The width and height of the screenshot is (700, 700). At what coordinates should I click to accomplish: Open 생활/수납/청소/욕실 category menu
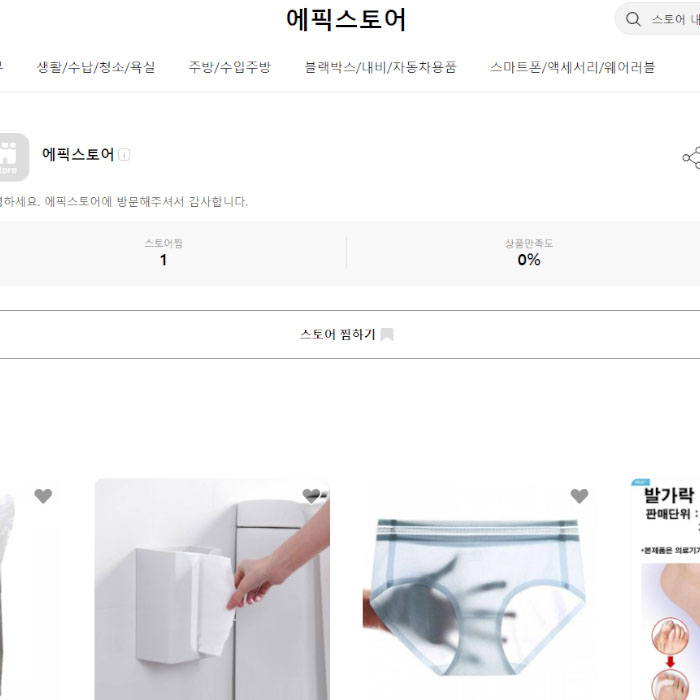[x=96, y=67]
